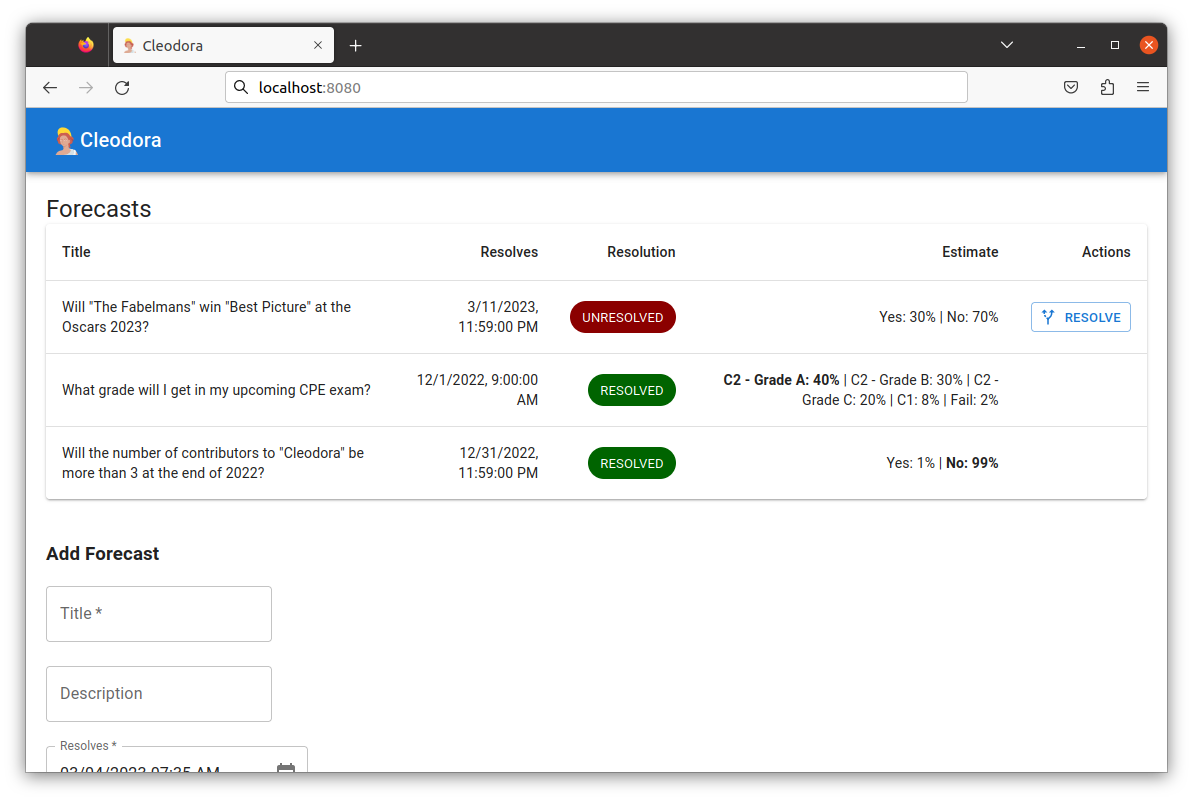Open the extensions puzzle icon

coord(1107,87)
